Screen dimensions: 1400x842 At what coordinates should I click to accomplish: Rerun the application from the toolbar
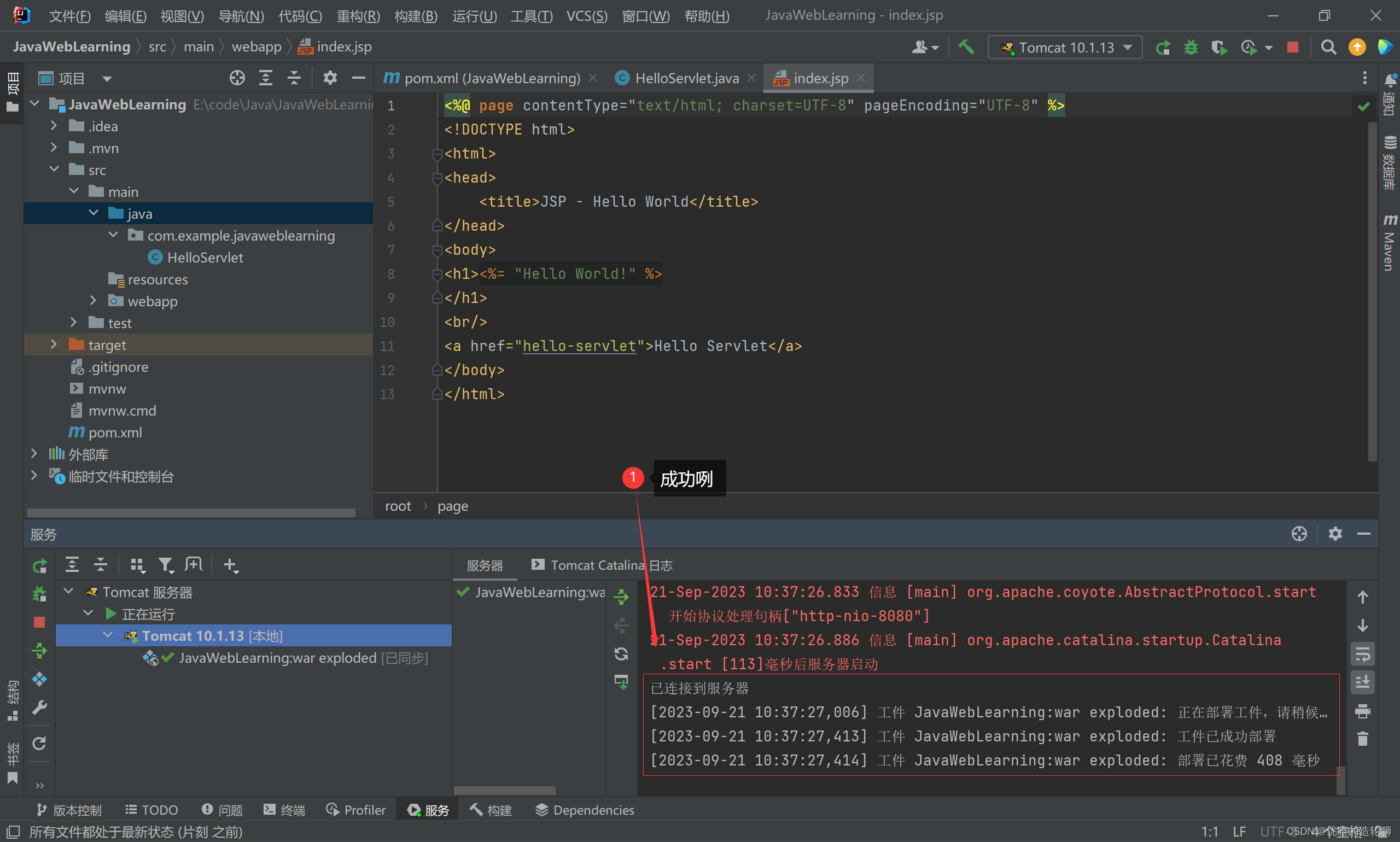(1163, 47)
